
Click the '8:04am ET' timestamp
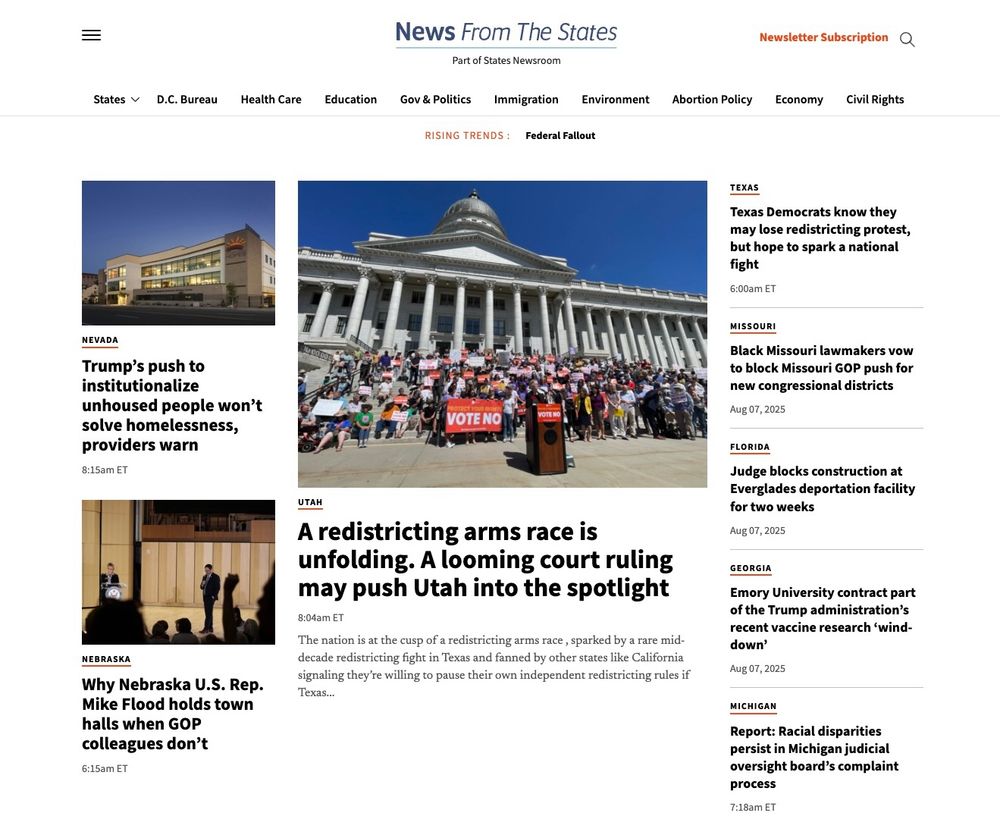click(x=321, y=617)
